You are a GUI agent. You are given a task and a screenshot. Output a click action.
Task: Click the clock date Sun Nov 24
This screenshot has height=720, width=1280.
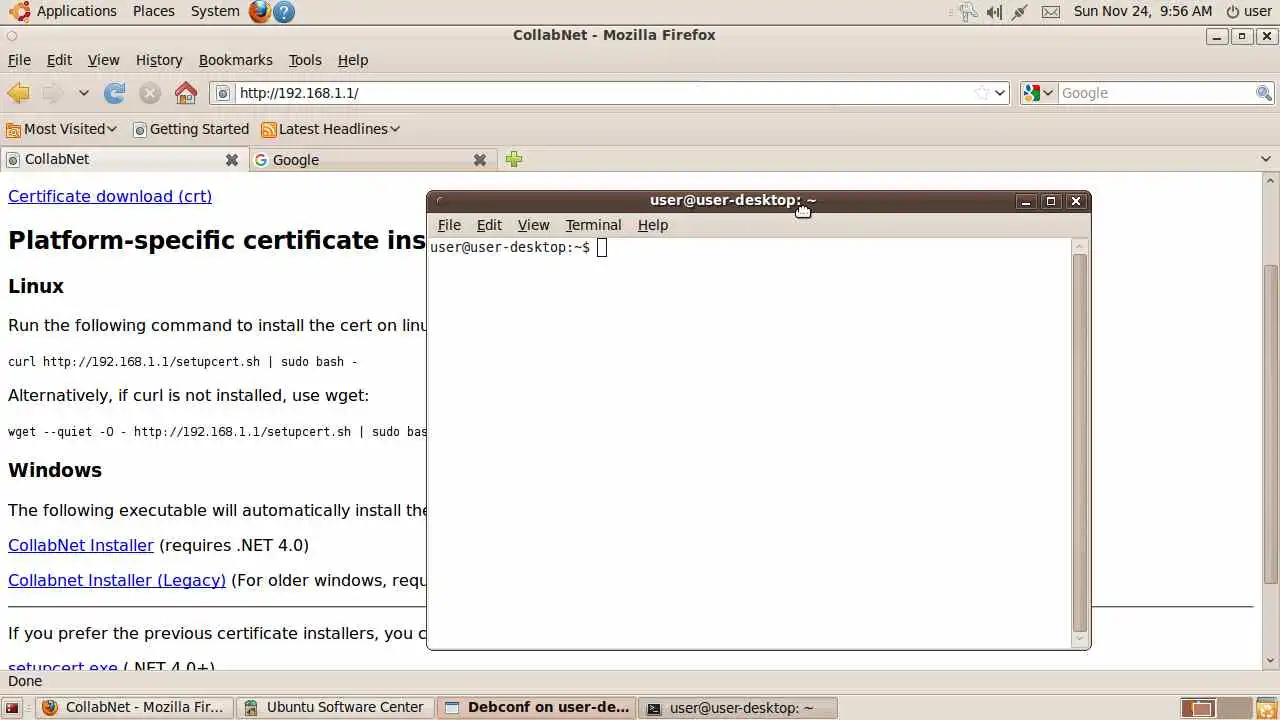click(x=1142, y=11)
